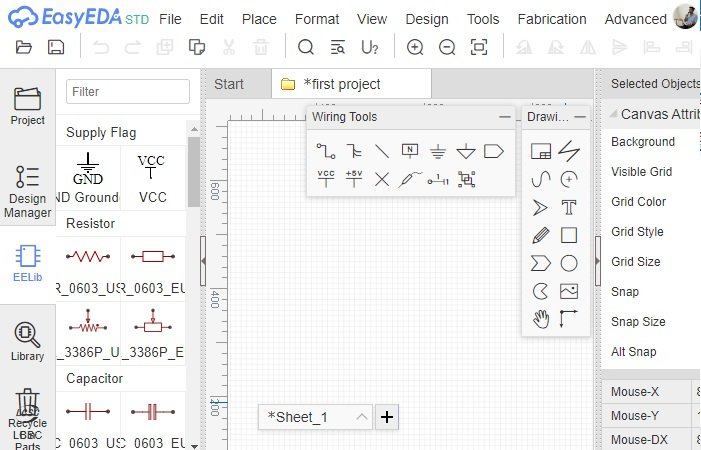Image resolution: width=701 pixels, height=450 pixels.
Task: Collapse the Canvas Attributes section
Action: [x=613, y=114]
